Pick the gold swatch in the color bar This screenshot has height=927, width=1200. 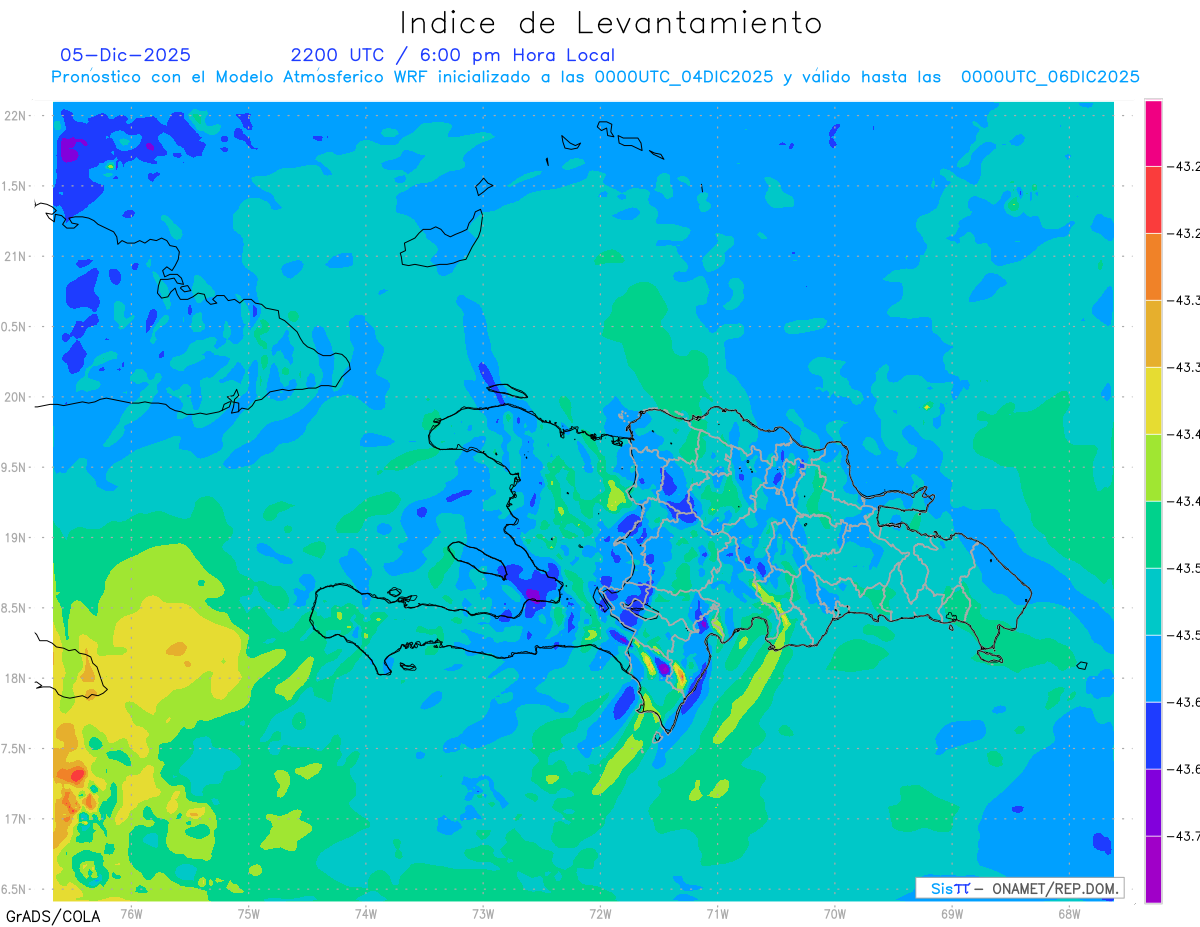pyautogui.click(x=1153, y=334)
